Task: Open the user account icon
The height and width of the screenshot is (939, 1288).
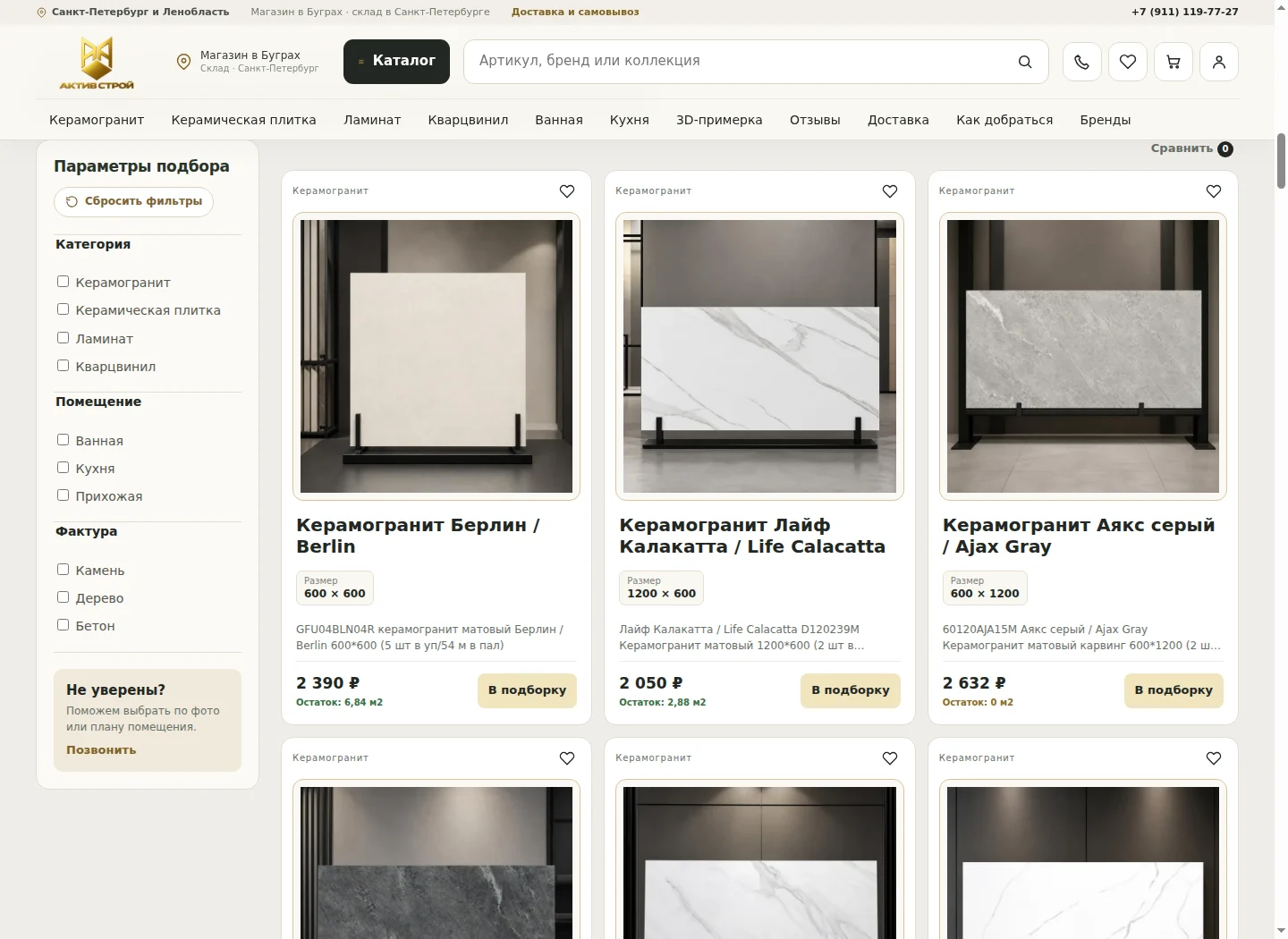Action: pyautogui.click(x=1219, y=62)
